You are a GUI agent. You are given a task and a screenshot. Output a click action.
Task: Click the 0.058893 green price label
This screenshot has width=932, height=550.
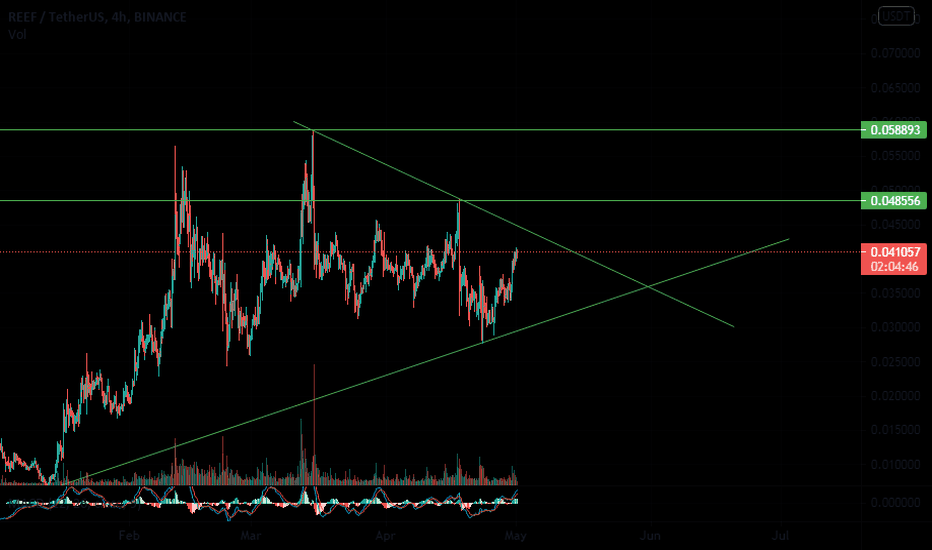(x=893, y=130)
